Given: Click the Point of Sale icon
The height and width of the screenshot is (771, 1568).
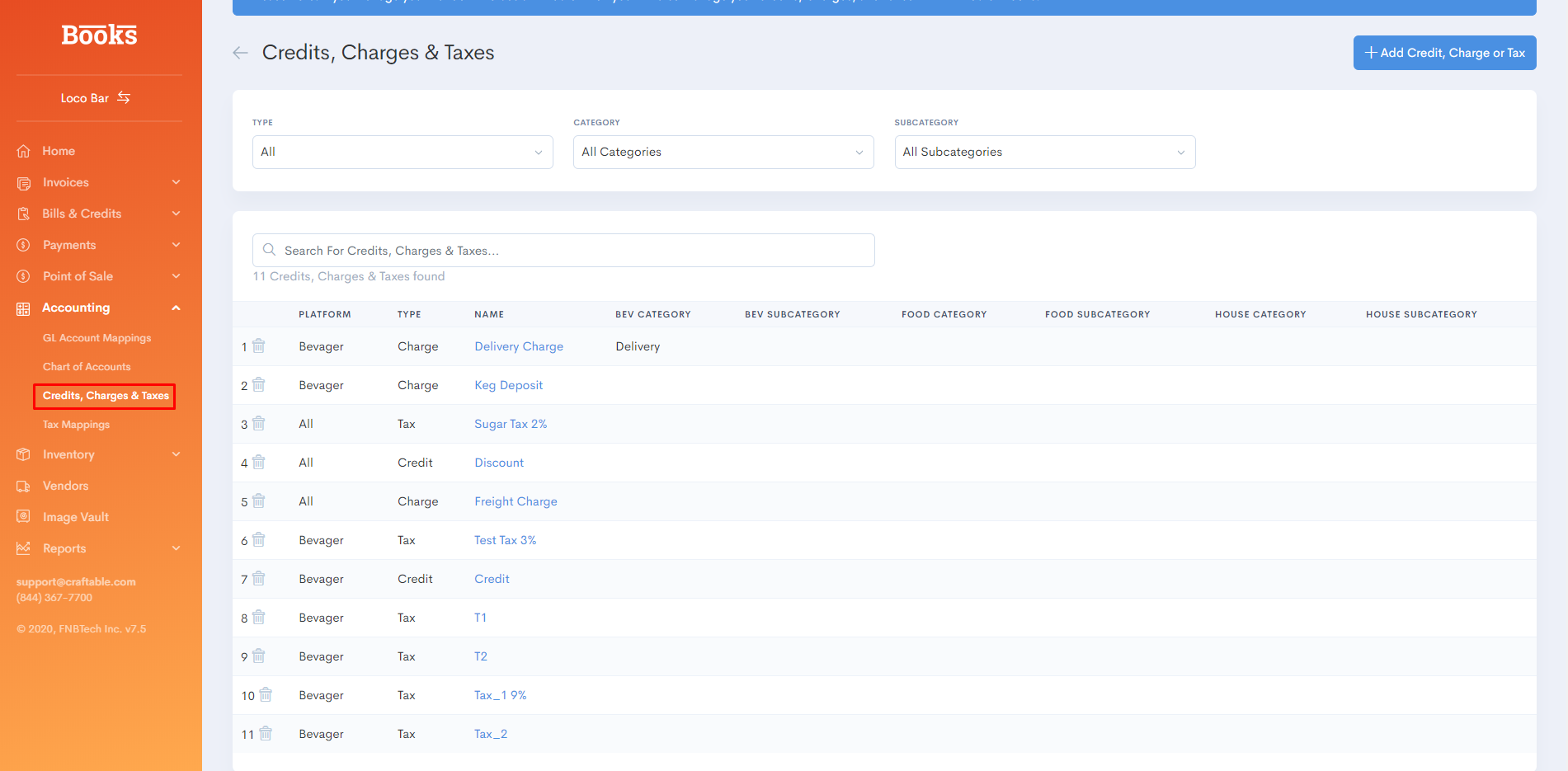Looking at the screenshot, I should (23, 276).
